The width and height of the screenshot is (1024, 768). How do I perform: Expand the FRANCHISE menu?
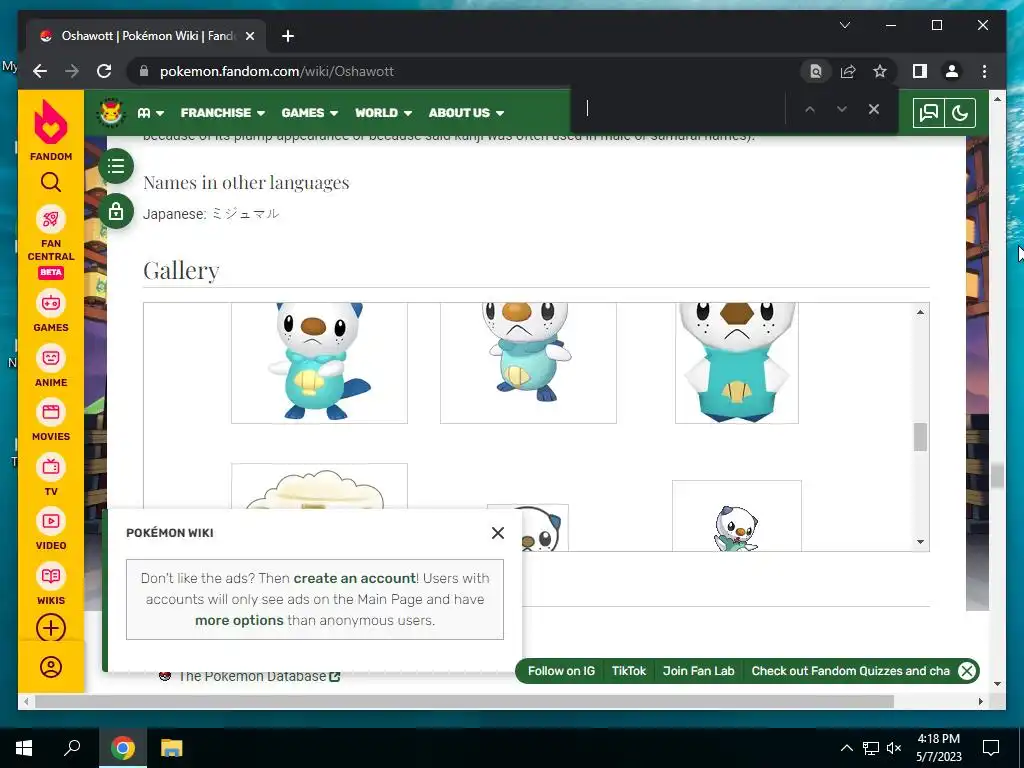click(x=223, y=113)
